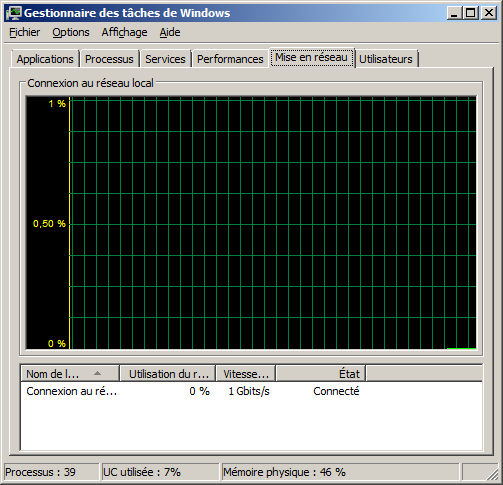The width and height of the screenshot is (503, 485).
Task: Sort by the État column header
Action: pos(321,374)
